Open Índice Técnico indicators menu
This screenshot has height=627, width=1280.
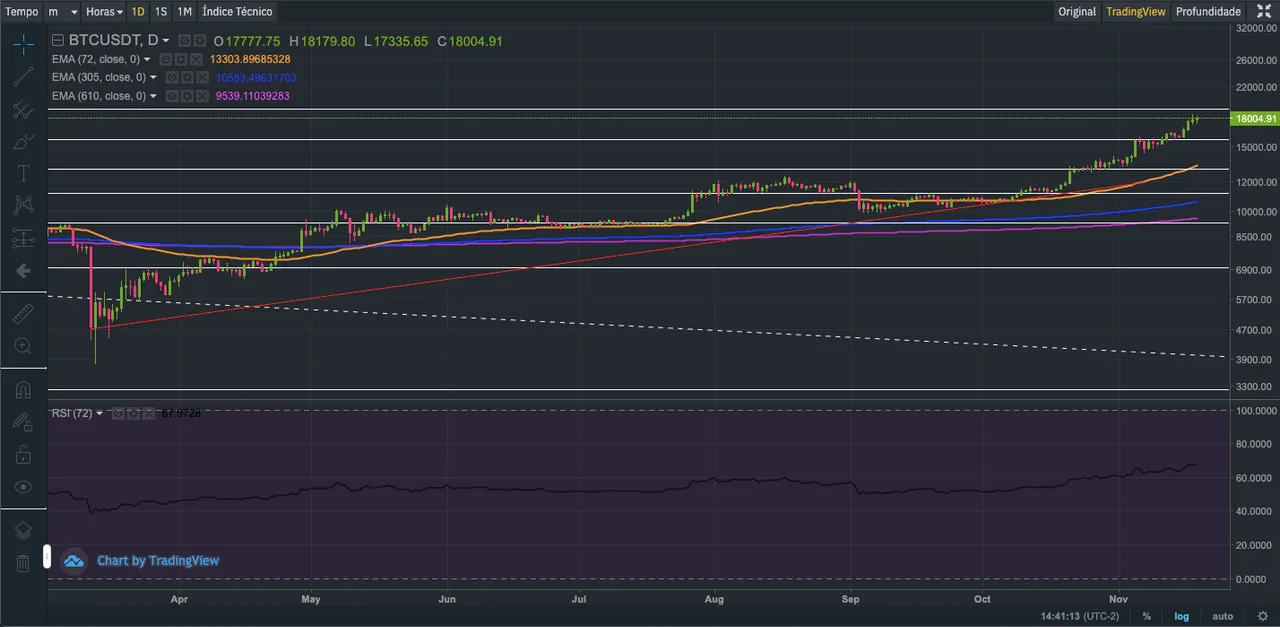[x=237, y=12]
